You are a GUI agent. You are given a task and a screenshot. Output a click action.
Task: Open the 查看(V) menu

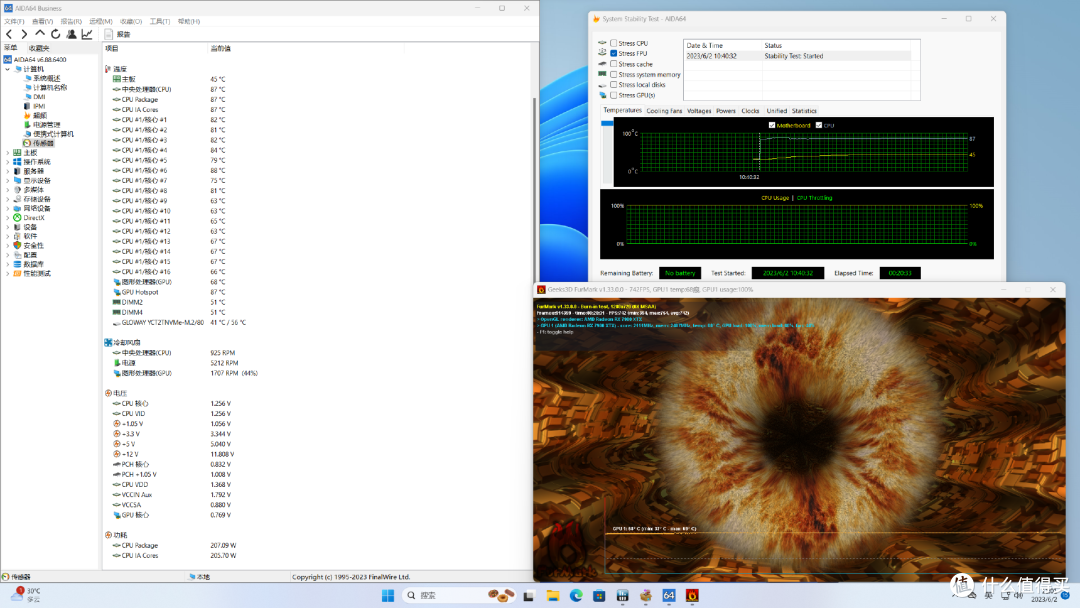tap(42, 21)
